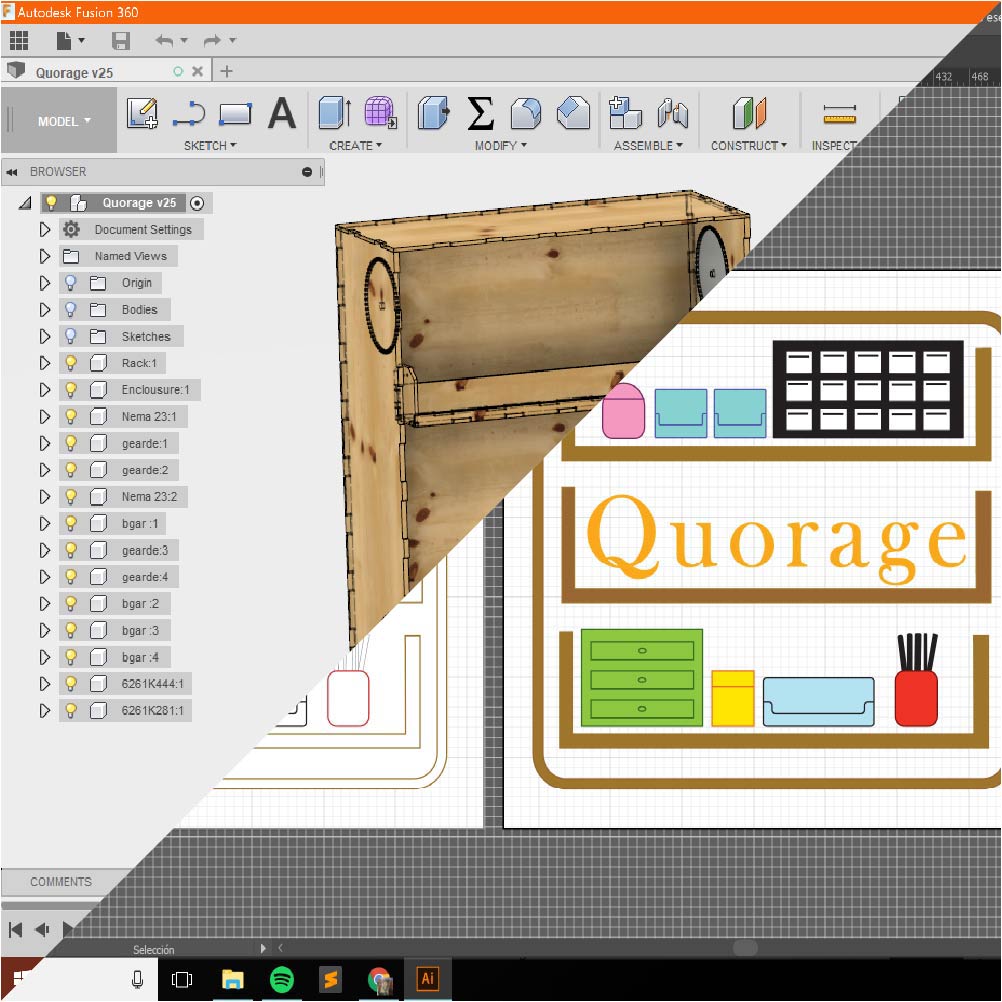This screenshot has height=1002, width=1002.
Task: Select the Offset Plane construct tool
Action: 749,113
